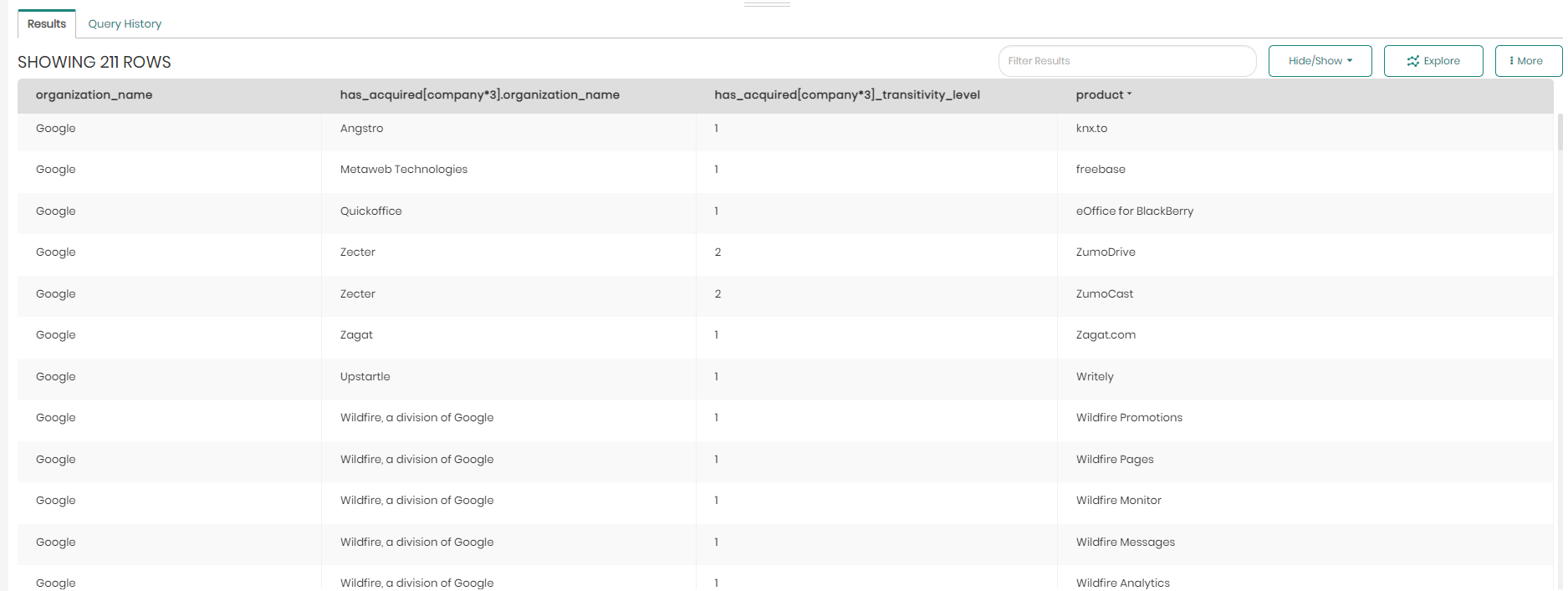Click the transitivity_level column header
This screenshot has height=591, width=1568.
point(846,94)
